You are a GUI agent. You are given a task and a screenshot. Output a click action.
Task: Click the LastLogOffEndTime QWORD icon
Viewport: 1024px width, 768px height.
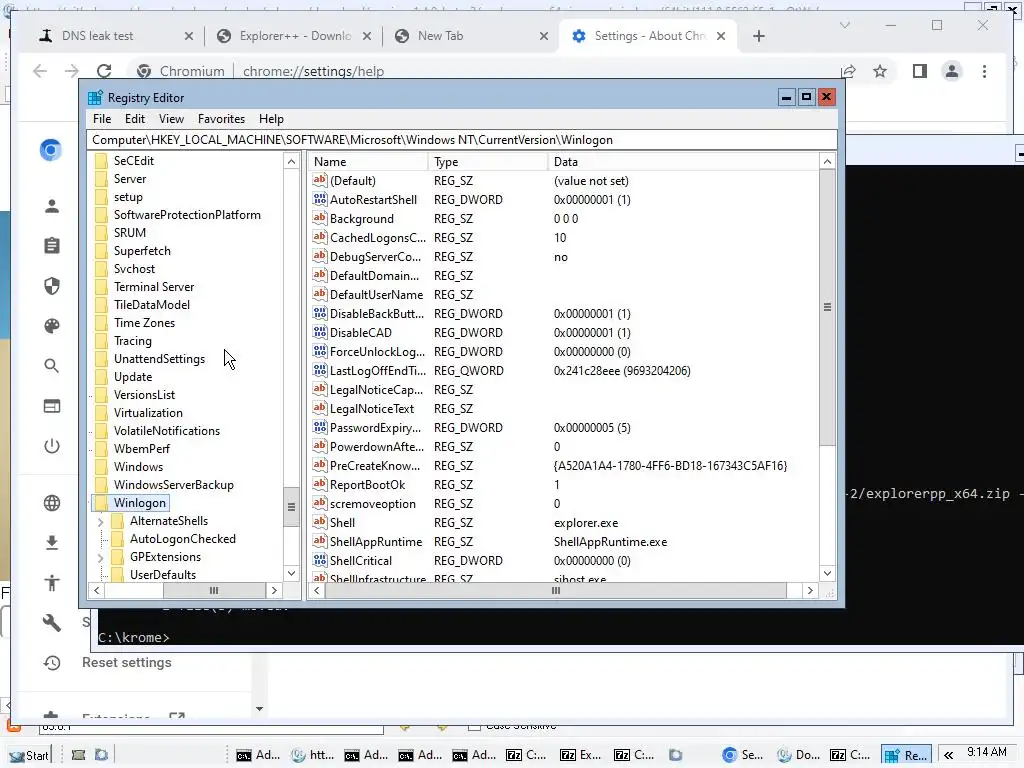[x=319, y=370]
